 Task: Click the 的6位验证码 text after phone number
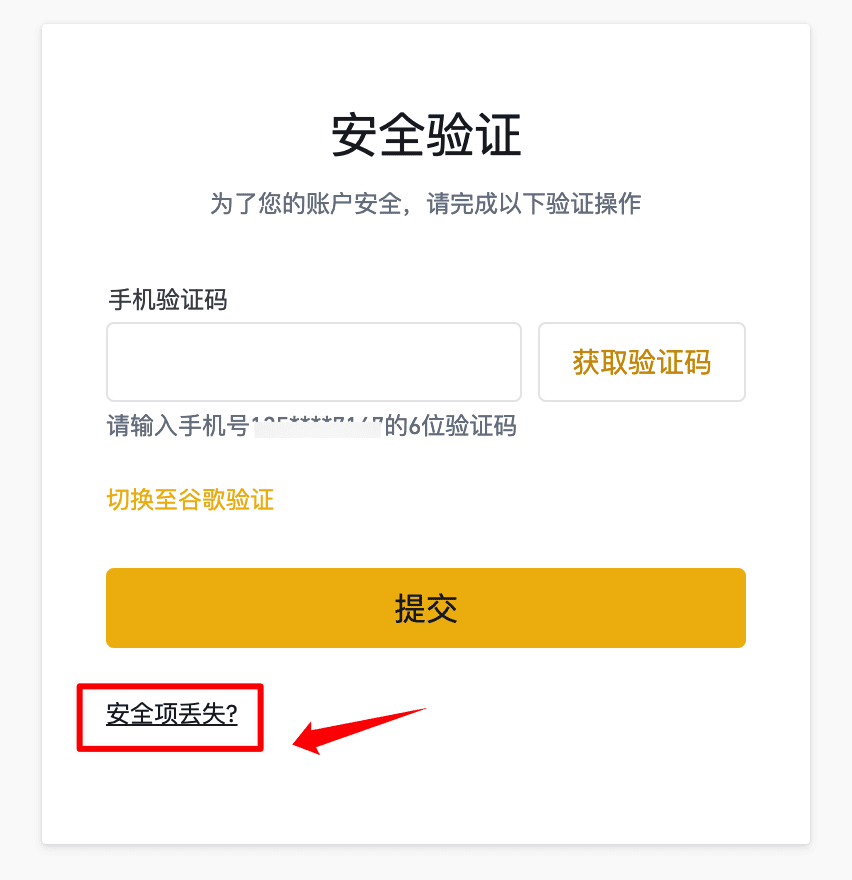pos(450,426)
